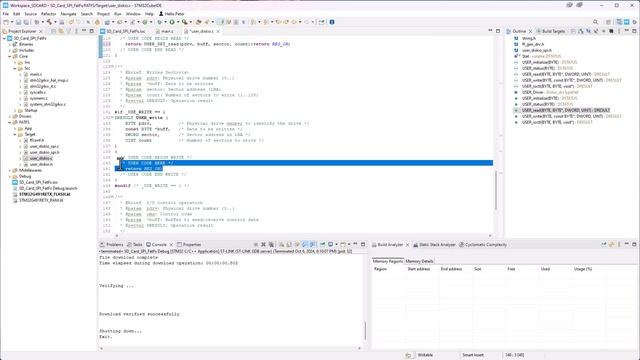640x360 pixels.
Task: Maximize the code editor area
Action: tap(498, 31)
